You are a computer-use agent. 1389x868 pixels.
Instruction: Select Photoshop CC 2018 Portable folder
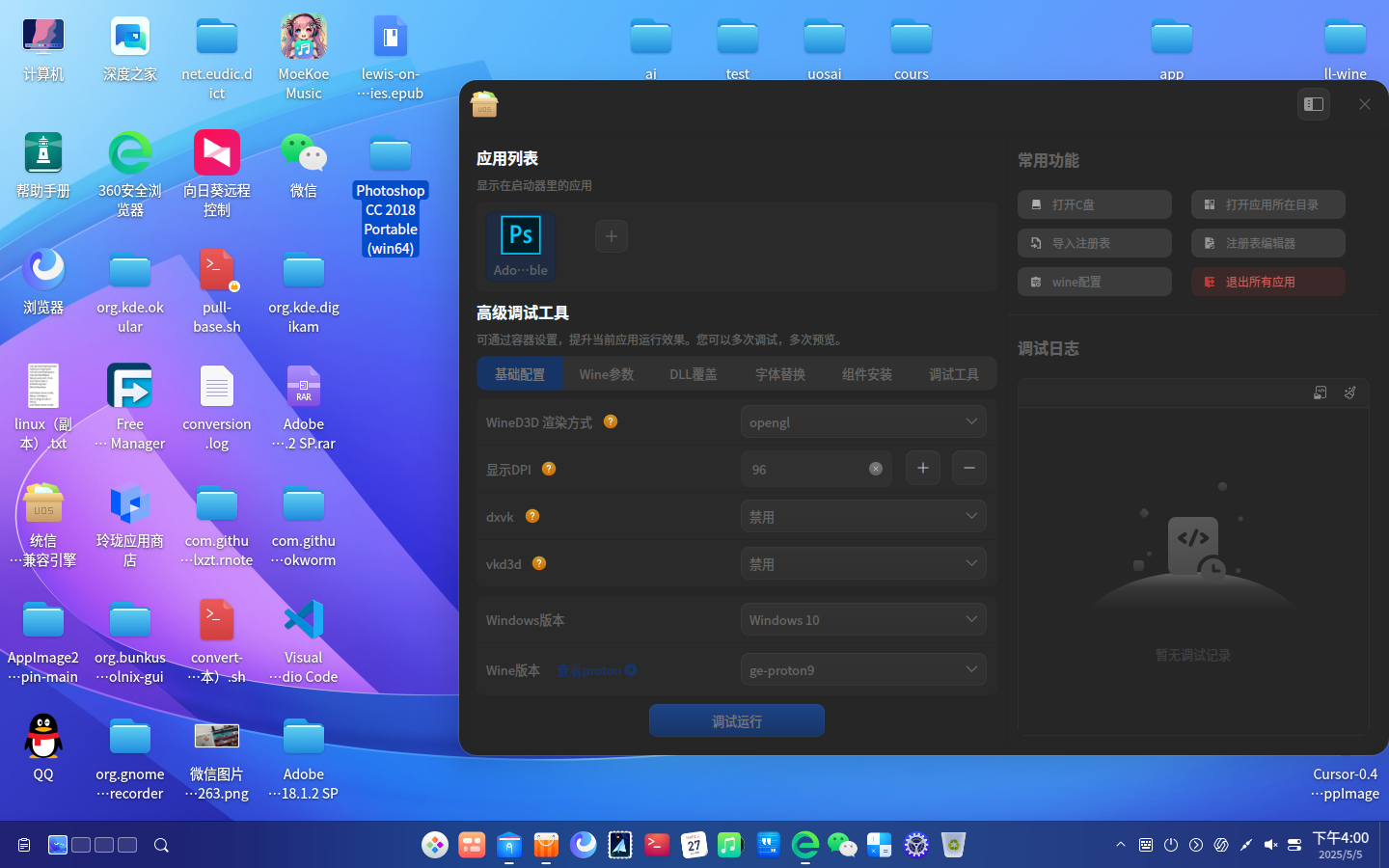coord(391,195)
